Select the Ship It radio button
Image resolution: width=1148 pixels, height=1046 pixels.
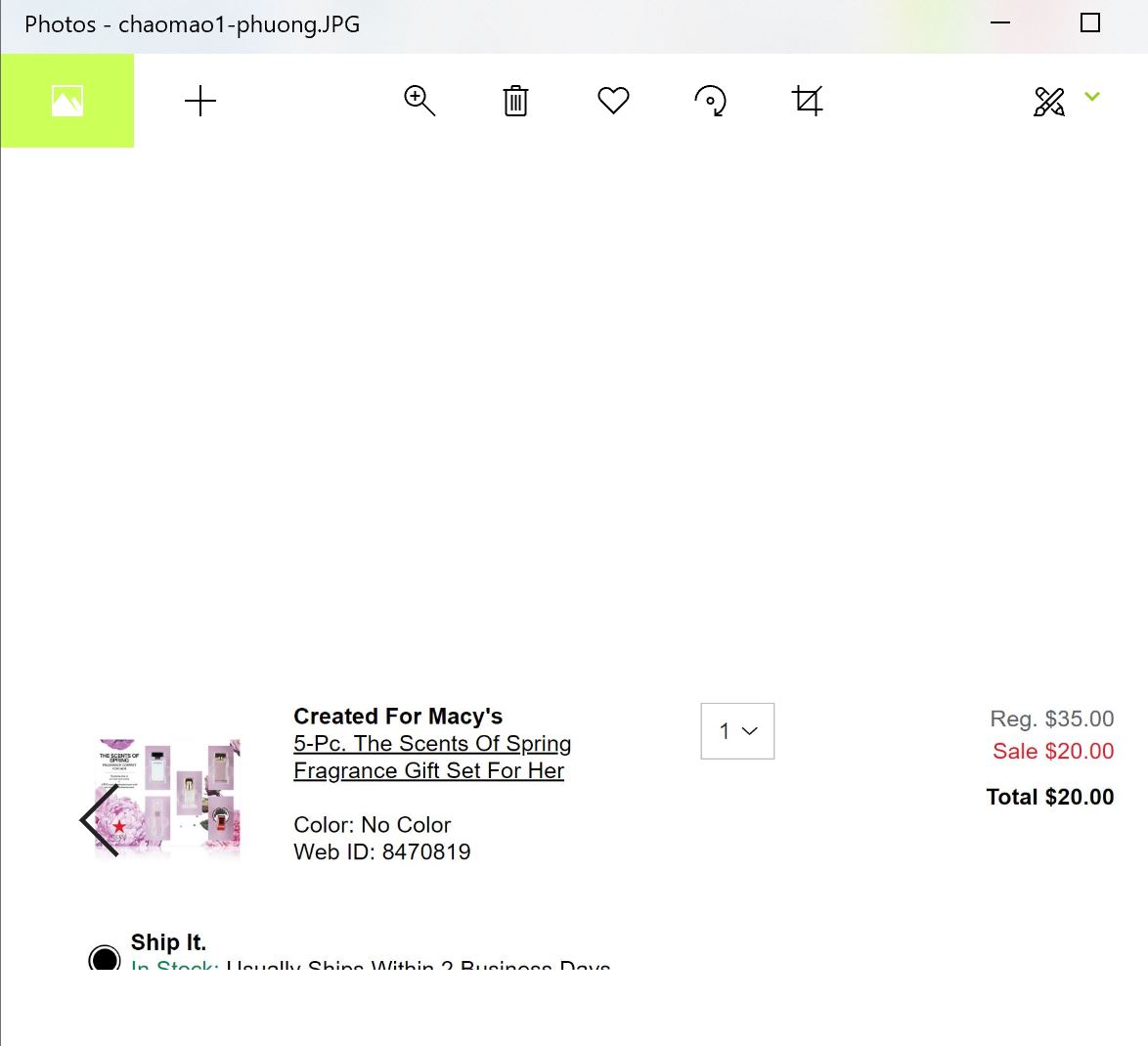tap(105, 957)
